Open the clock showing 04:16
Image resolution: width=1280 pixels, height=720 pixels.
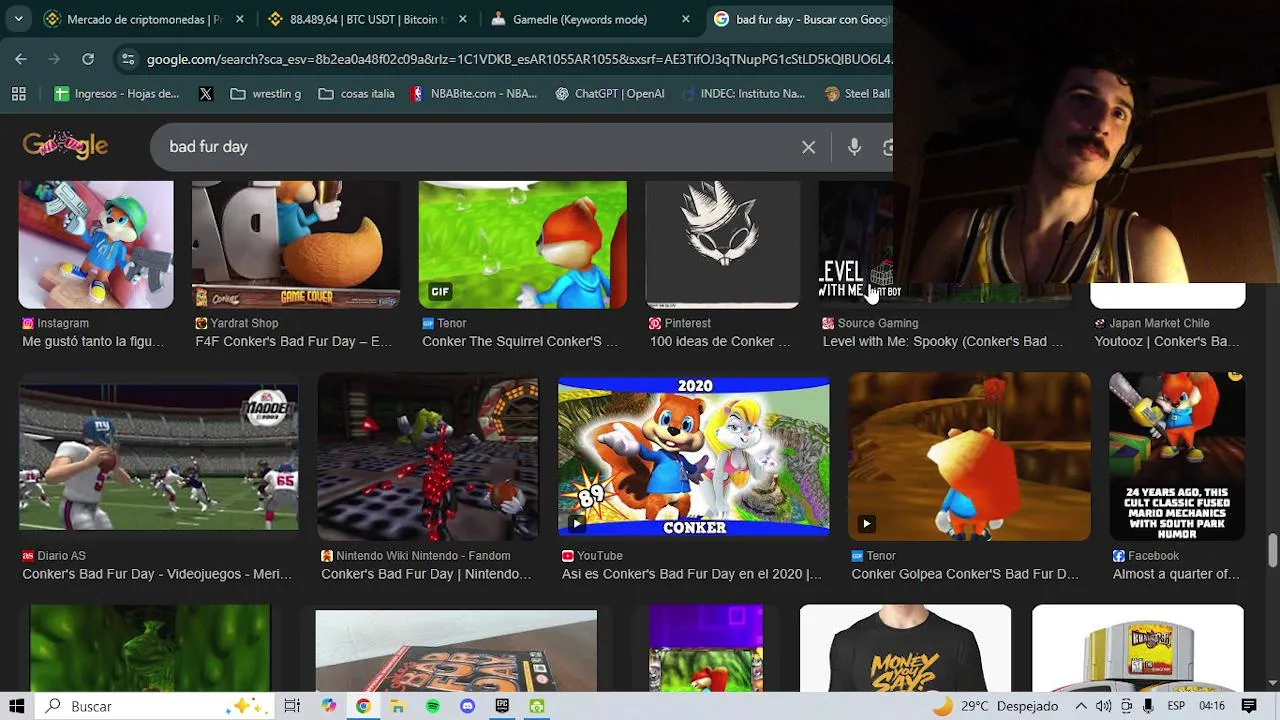[x=1211, y=706]
